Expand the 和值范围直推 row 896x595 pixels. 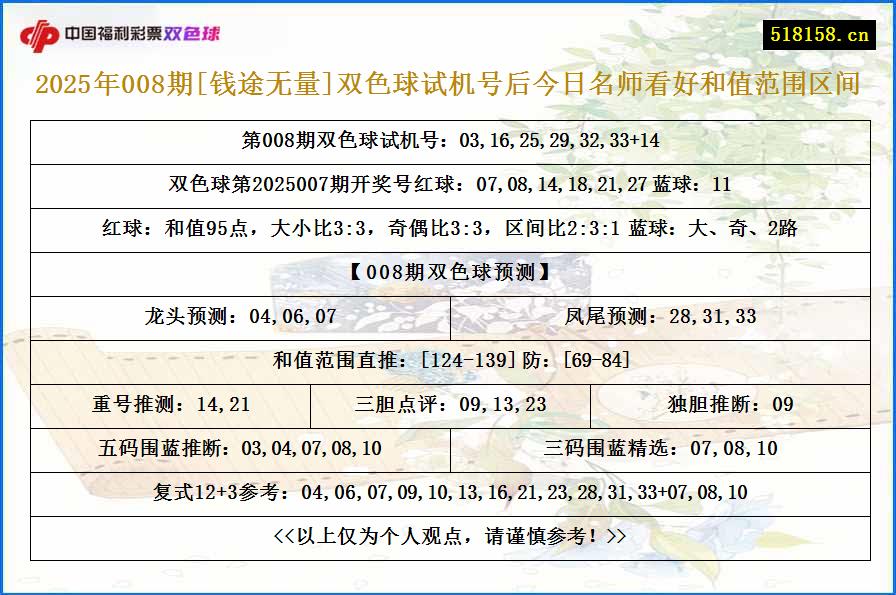(448, 361)
